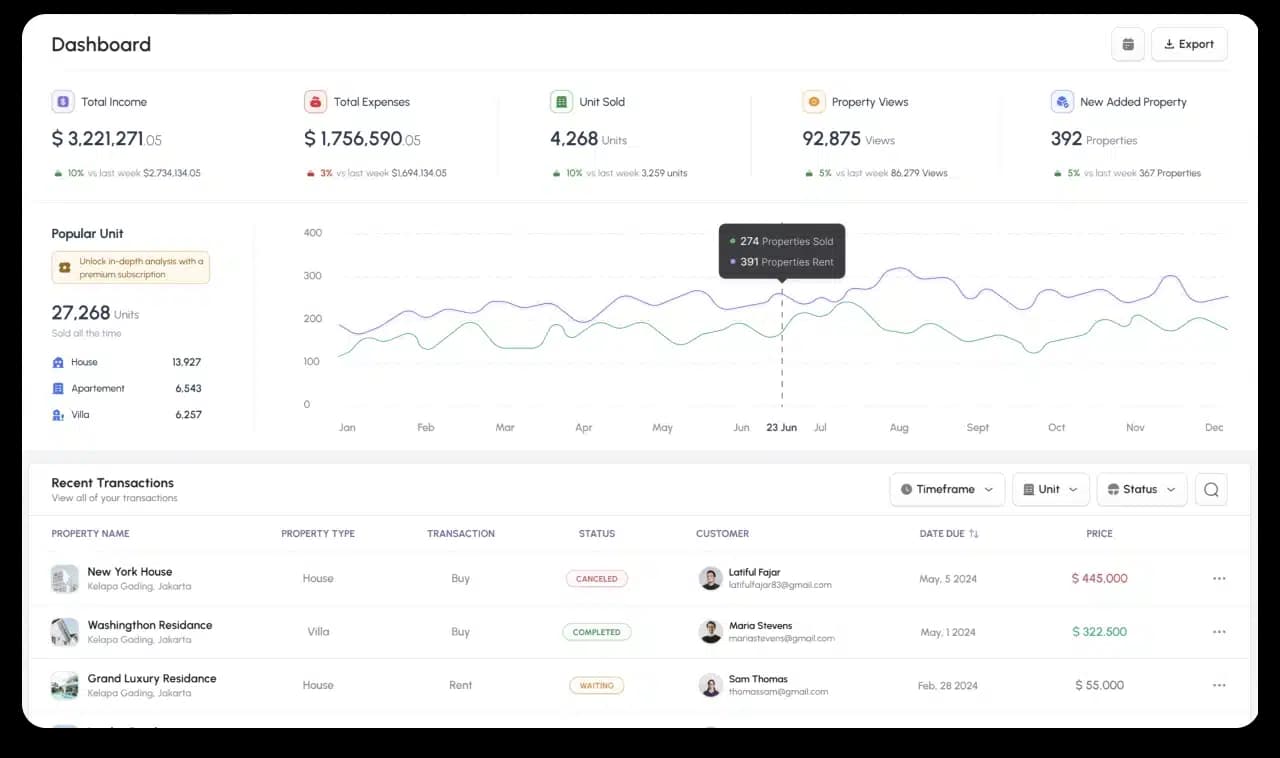
Task: Click the Villa icon in Popular Unit list
Action: [60, 414]
